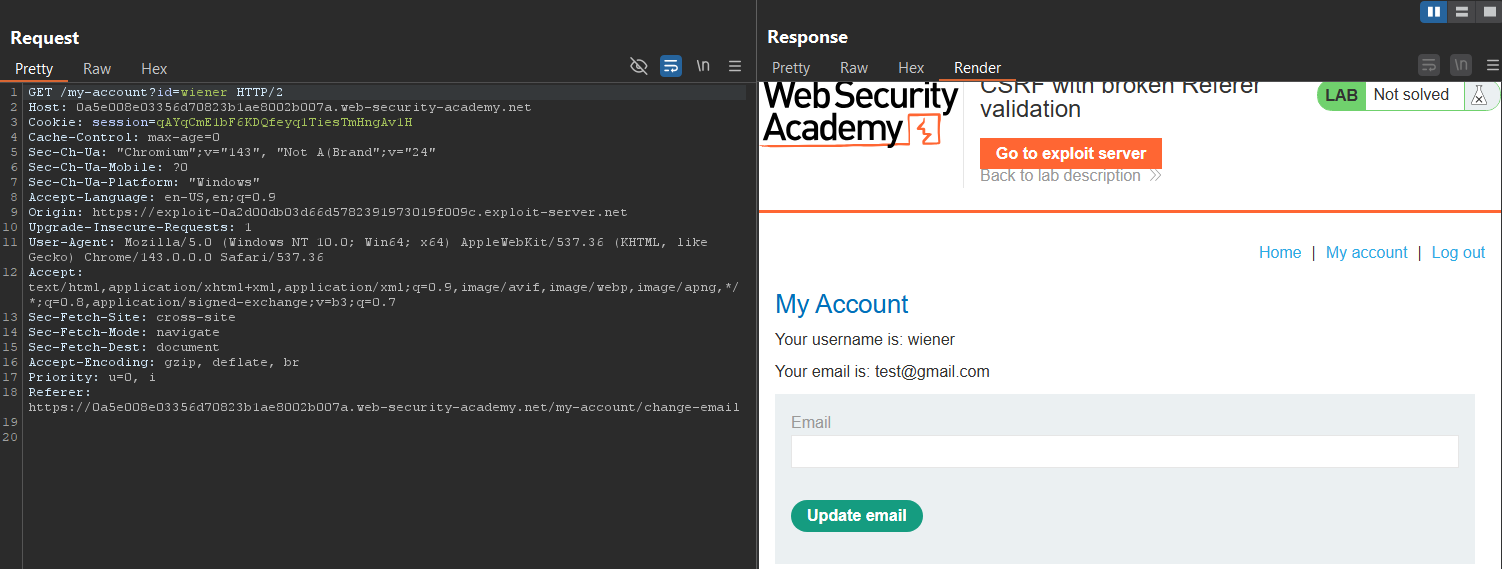1502x569 pixels.
Task: Open the My account link
Action: point(1366,252)
